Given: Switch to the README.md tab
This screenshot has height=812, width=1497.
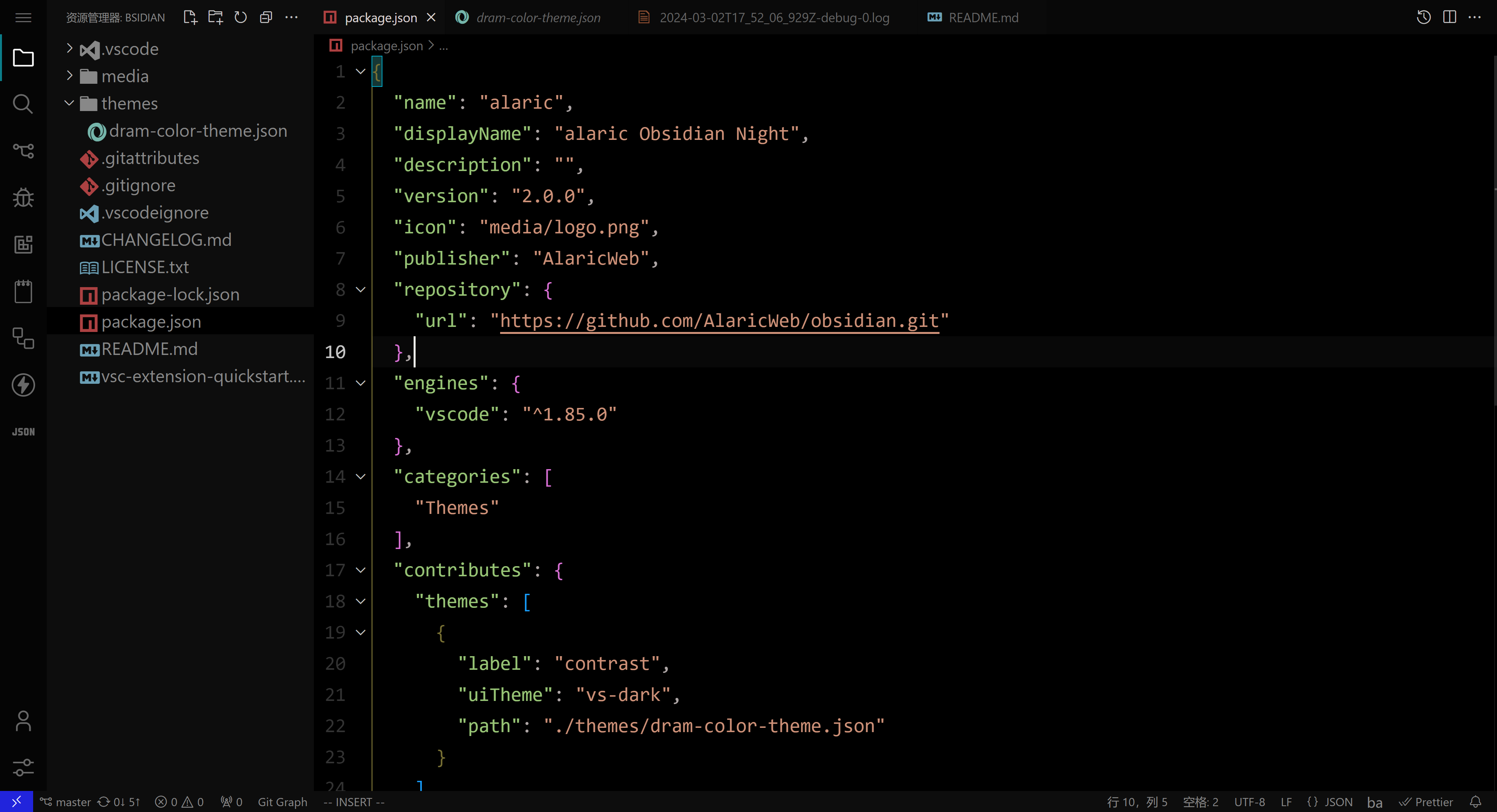Looking at the screenshot, I should point(983,17).
